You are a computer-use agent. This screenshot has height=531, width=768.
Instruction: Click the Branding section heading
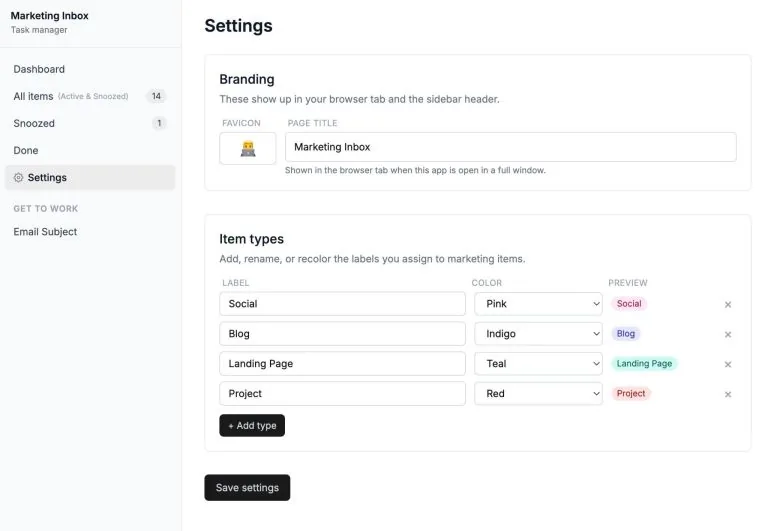point(247,79)
